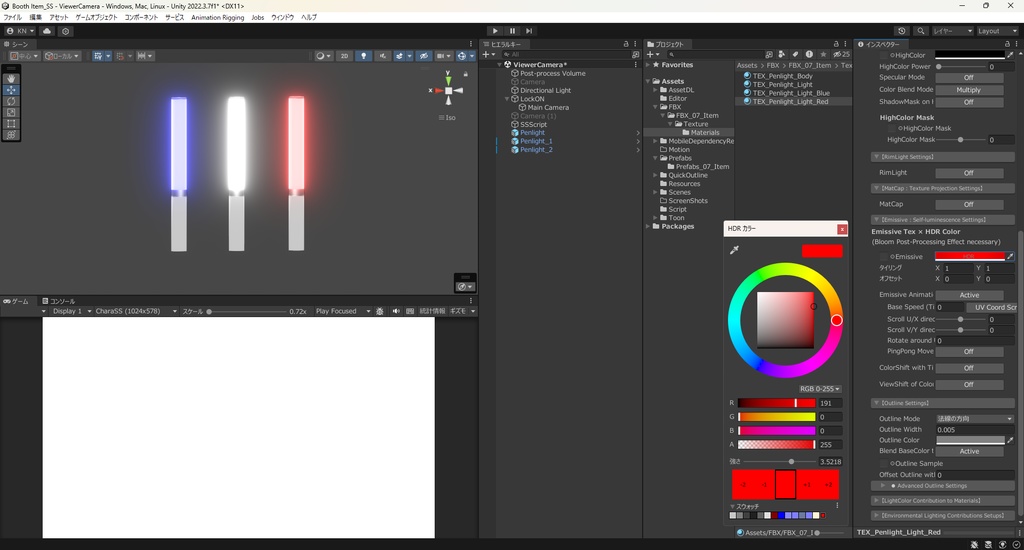
Task: Select the Materials folder
Action: [705, 133]
